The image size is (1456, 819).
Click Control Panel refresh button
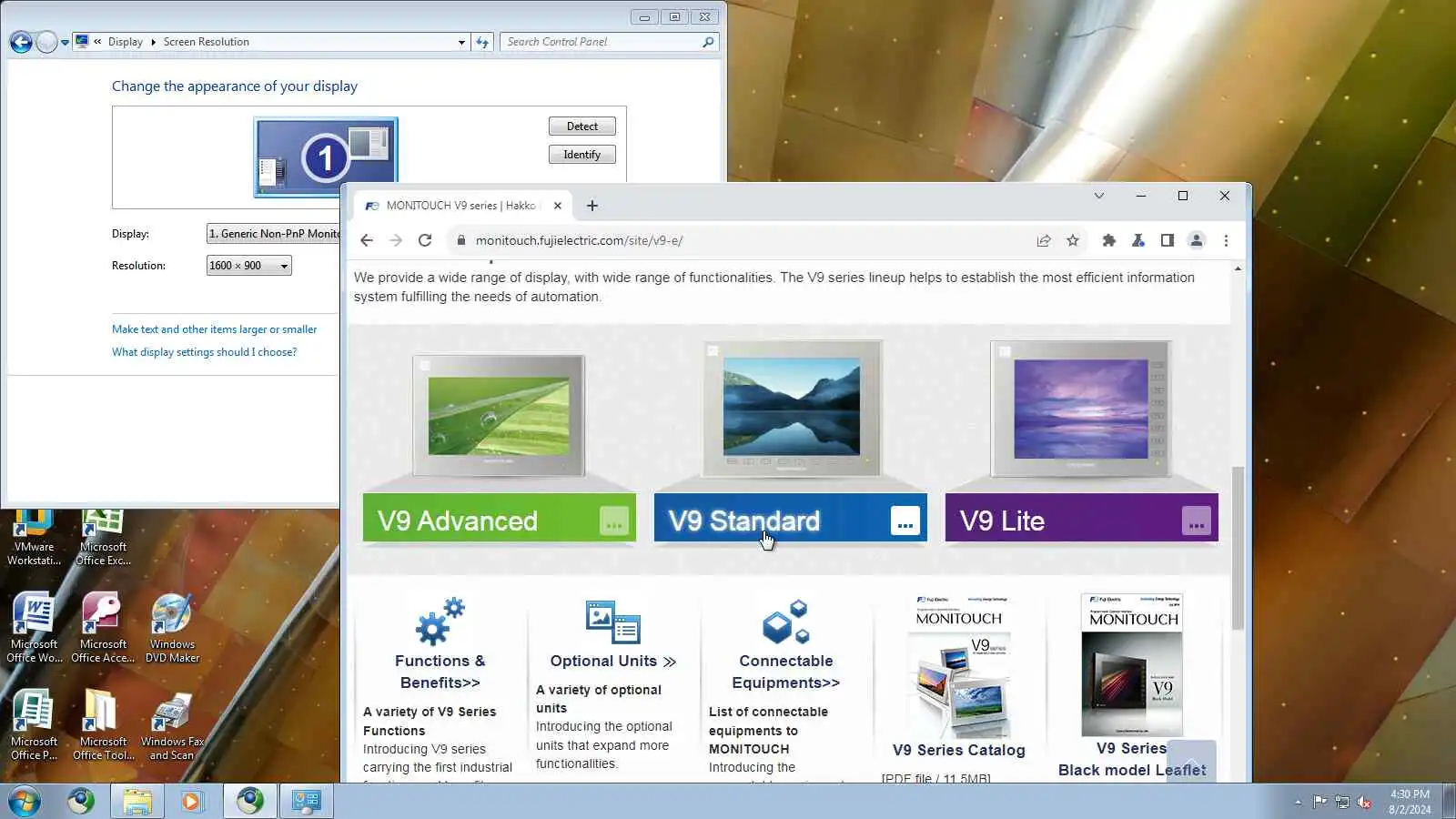click(x=482, y=42)
